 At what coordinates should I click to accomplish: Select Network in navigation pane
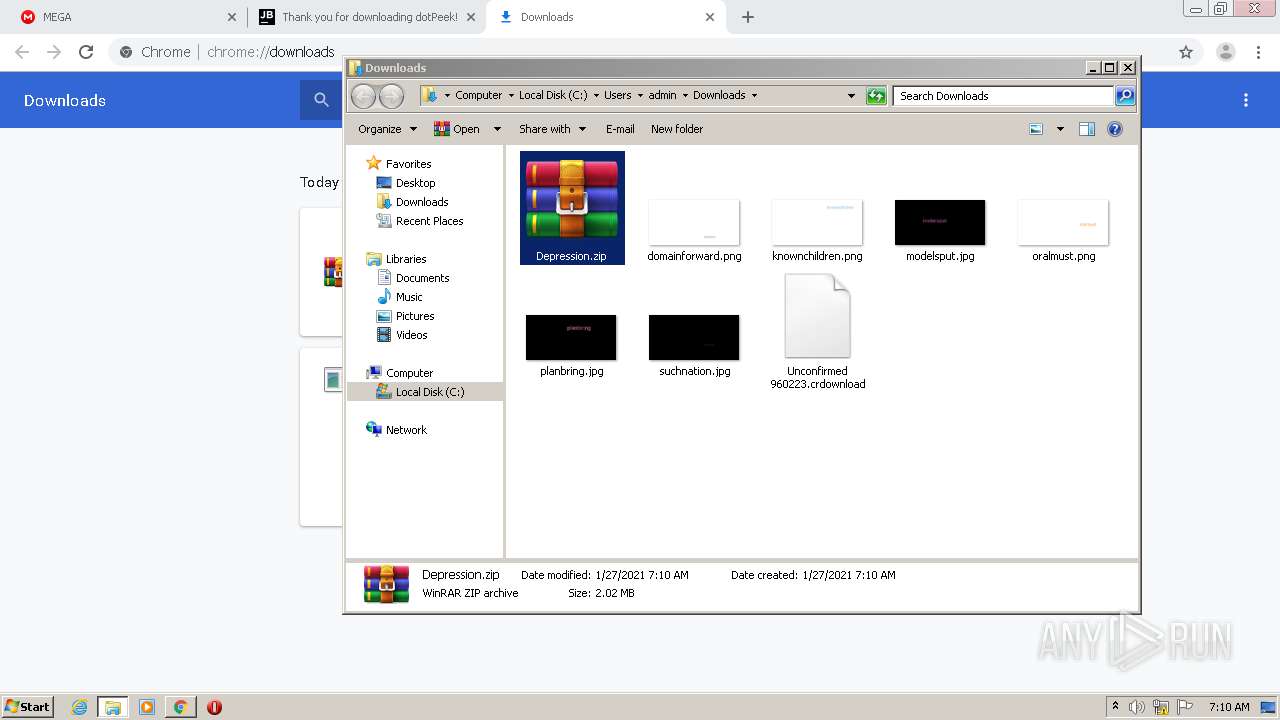[x=397, y=430]
